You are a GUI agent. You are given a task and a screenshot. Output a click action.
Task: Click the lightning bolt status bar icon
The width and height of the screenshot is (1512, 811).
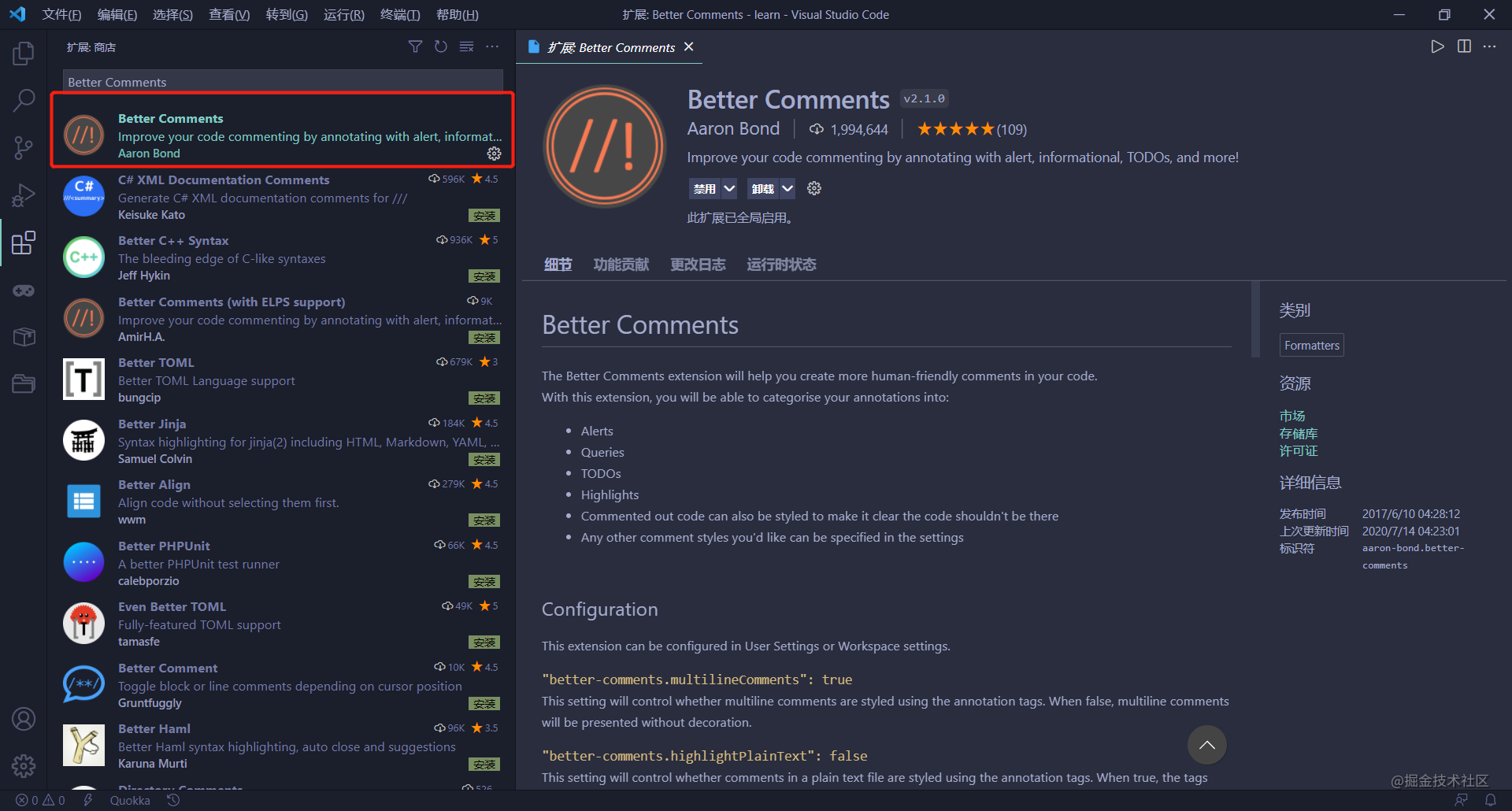tap(87, 800)
